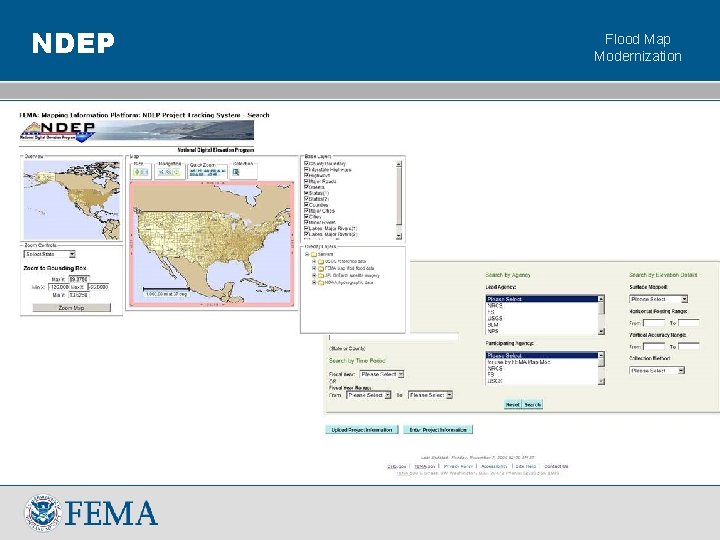Click the Base Layers scrollbar down arrow

pyautogui.click(x=399, y=236)
